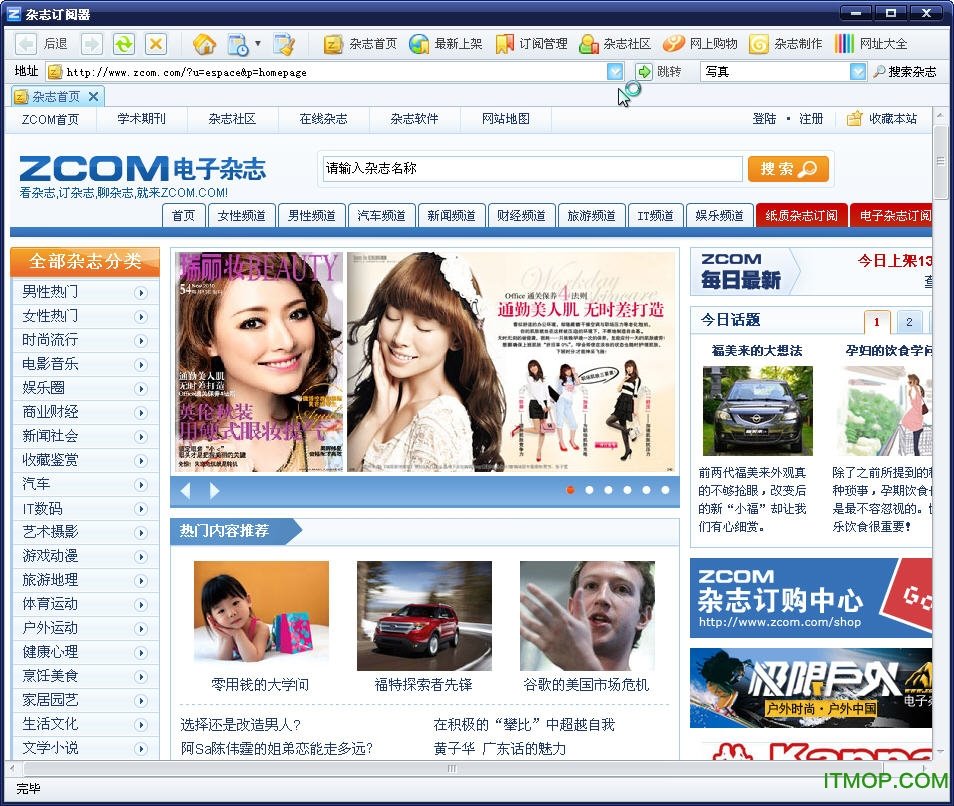Expand the address bar dropdown arrow

615,72
